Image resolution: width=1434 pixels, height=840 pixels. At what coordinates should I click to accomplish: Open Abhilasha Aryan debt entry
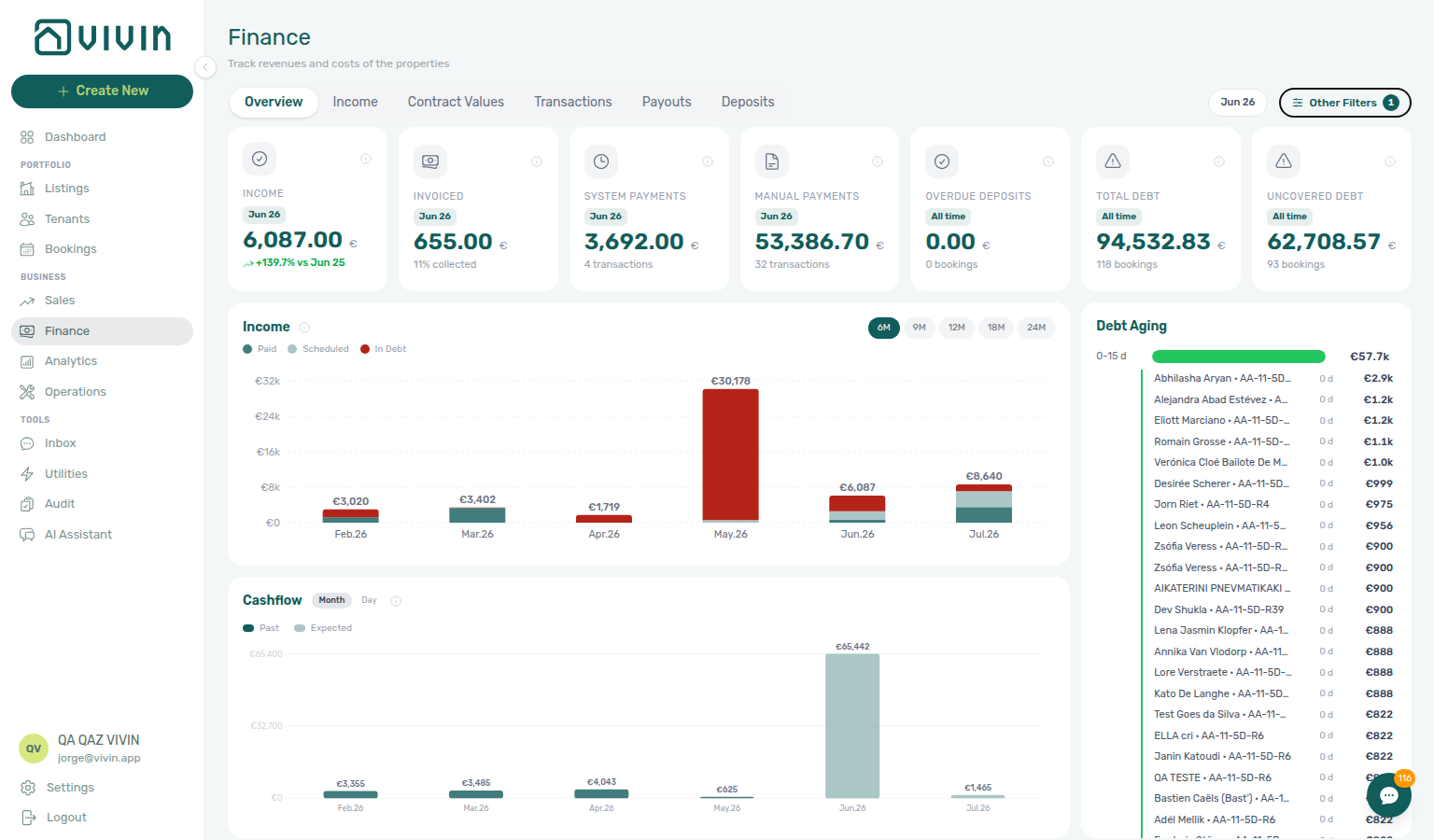point(1272,379)
